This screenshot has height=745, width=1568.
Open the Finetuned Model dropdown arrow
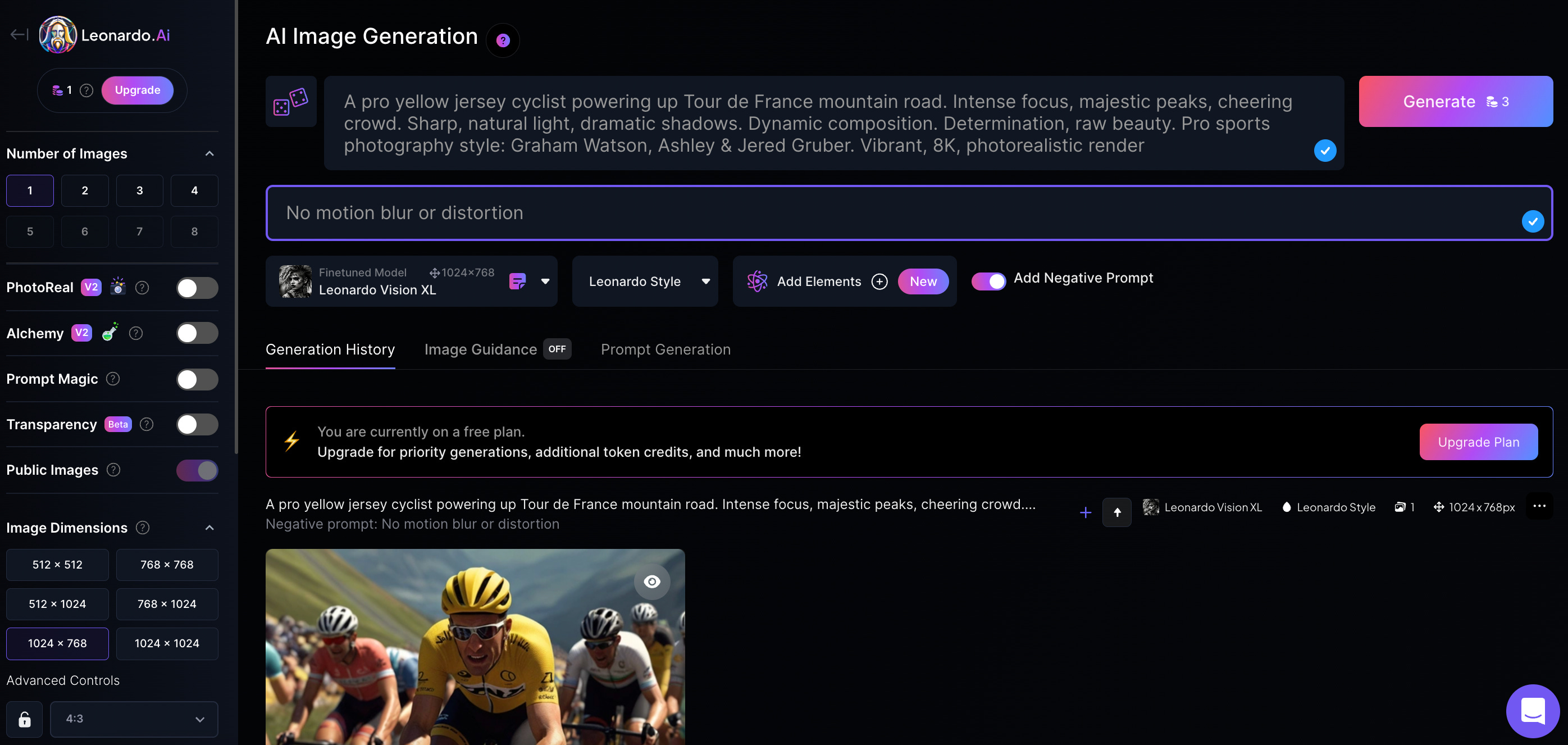tap(545, 281)
